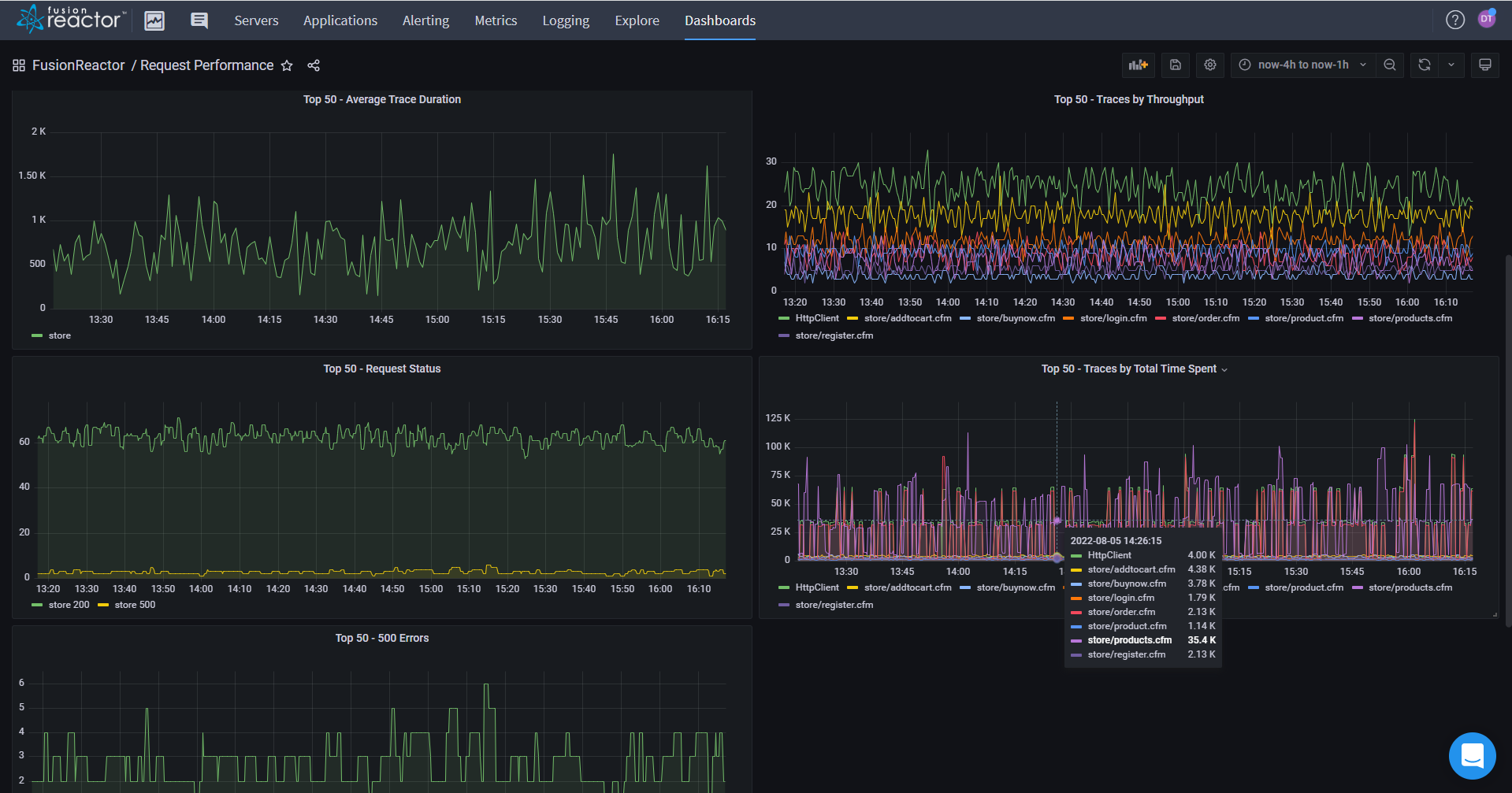This screenshot has height=793, width=1512.
Task: Click the Total Time Spent panel resize handle
Action: pos(1495,614)
